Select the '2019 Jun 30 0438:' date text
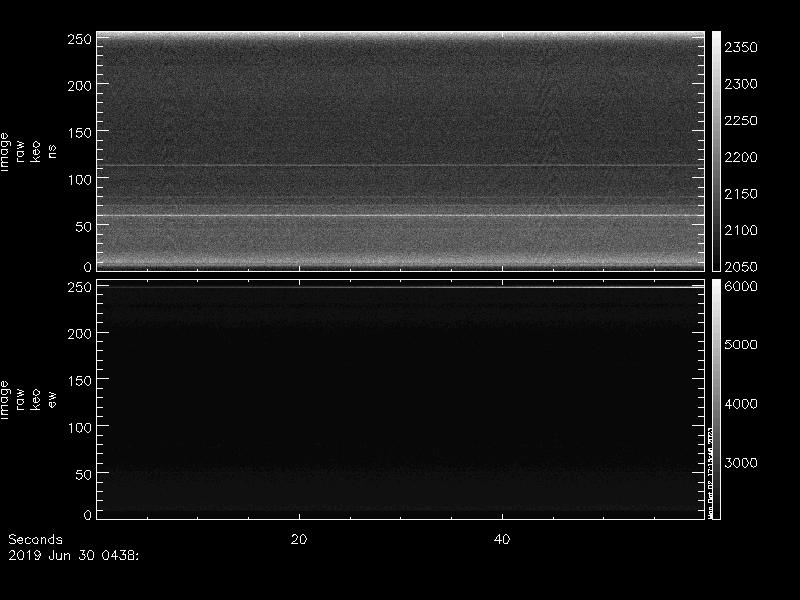This screenshot has width=800, height=600. click(73, 556)
